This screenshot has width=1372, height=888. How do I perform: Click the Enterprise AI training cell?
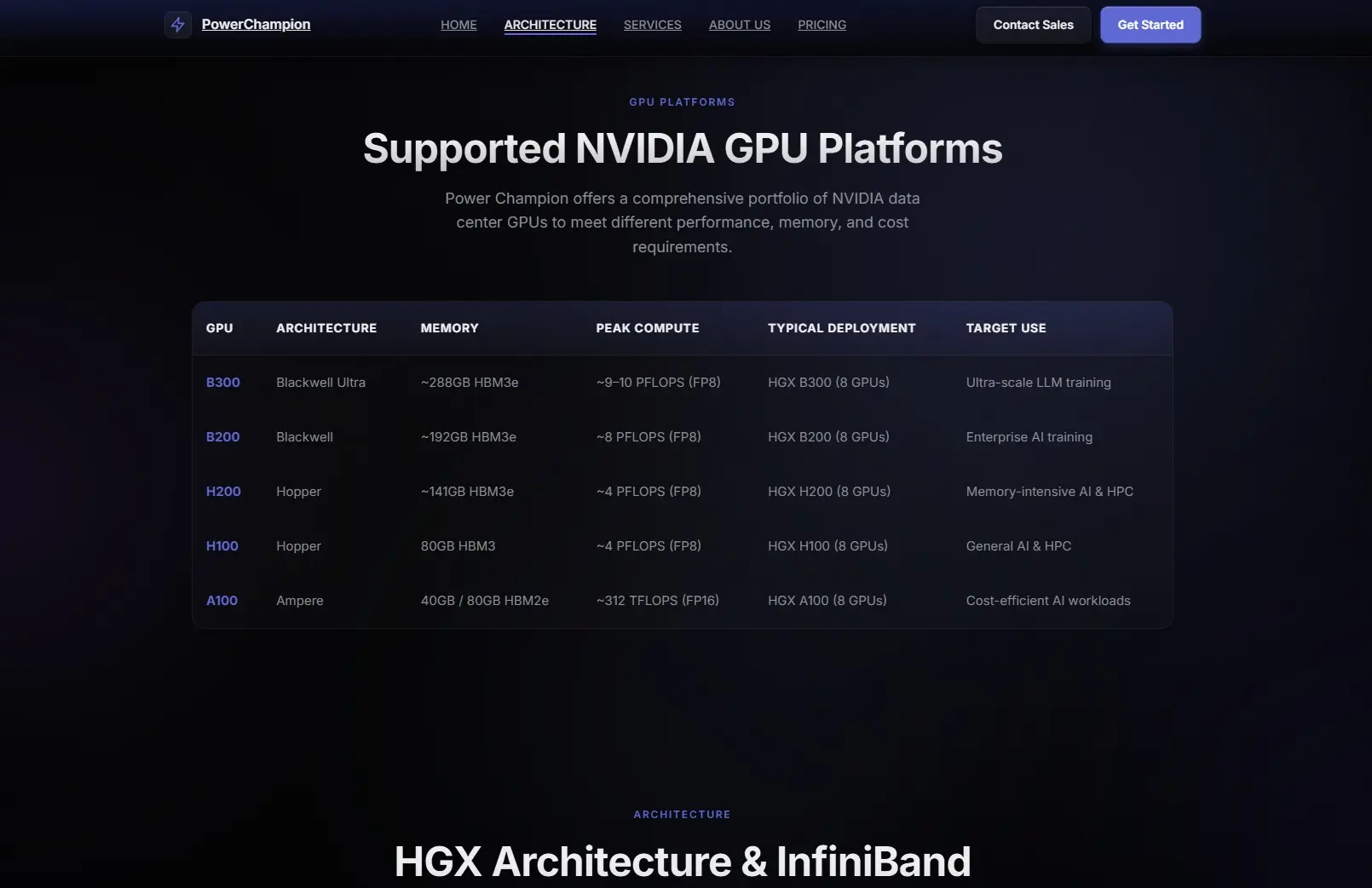pos(1029,437)
